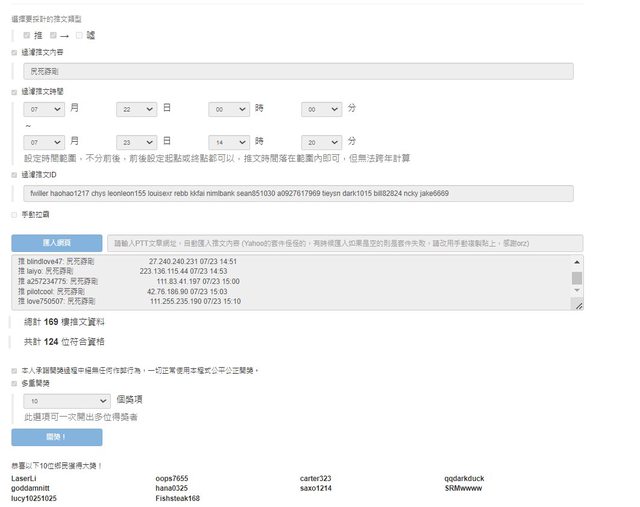Open the end minute dropdown showing 20

[x=321, y=142]
